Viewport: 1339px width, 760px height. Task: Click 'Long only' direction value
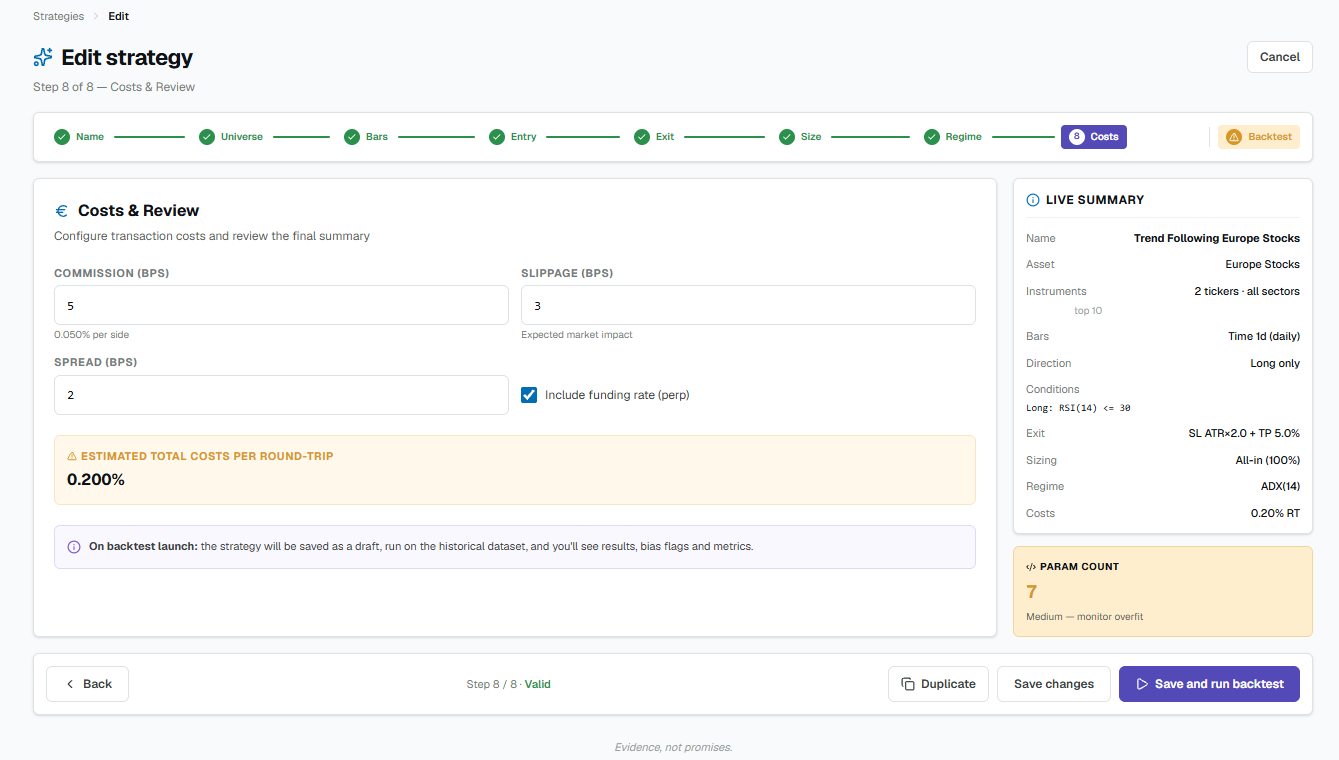tap(1275, 363)
